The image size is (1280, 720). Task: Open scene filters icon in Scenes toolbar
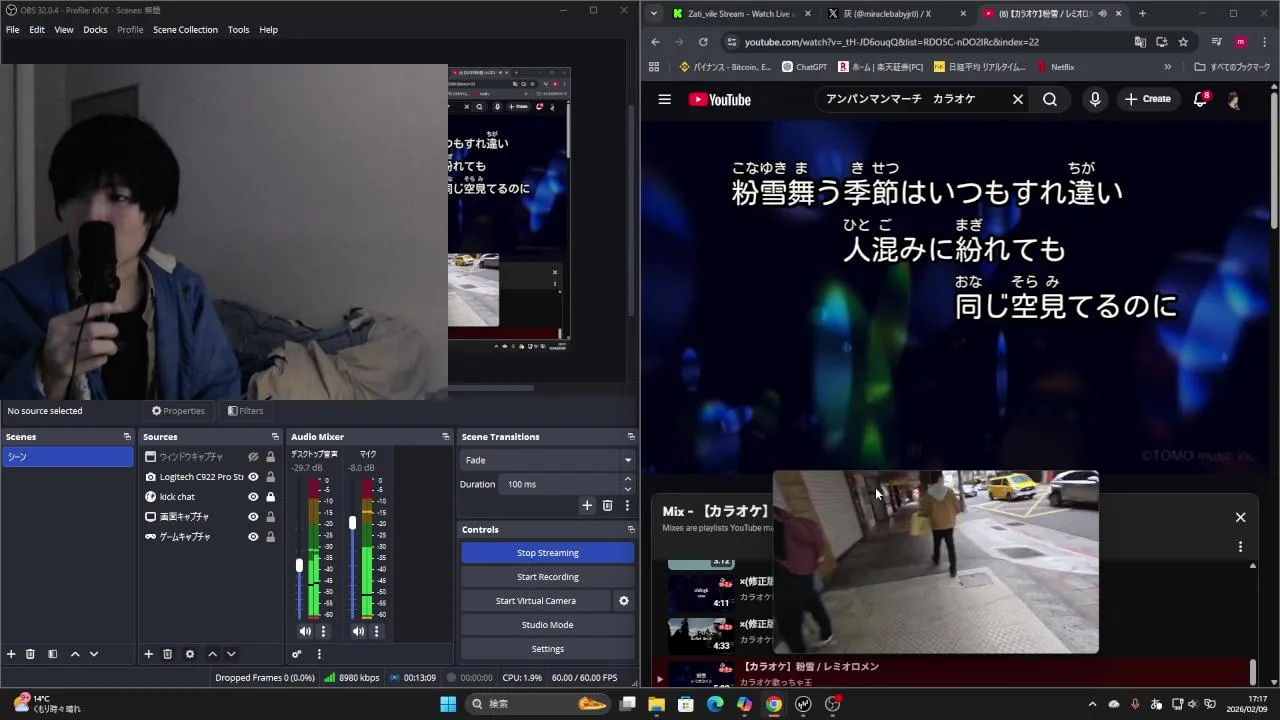click(x=52, y=654)
